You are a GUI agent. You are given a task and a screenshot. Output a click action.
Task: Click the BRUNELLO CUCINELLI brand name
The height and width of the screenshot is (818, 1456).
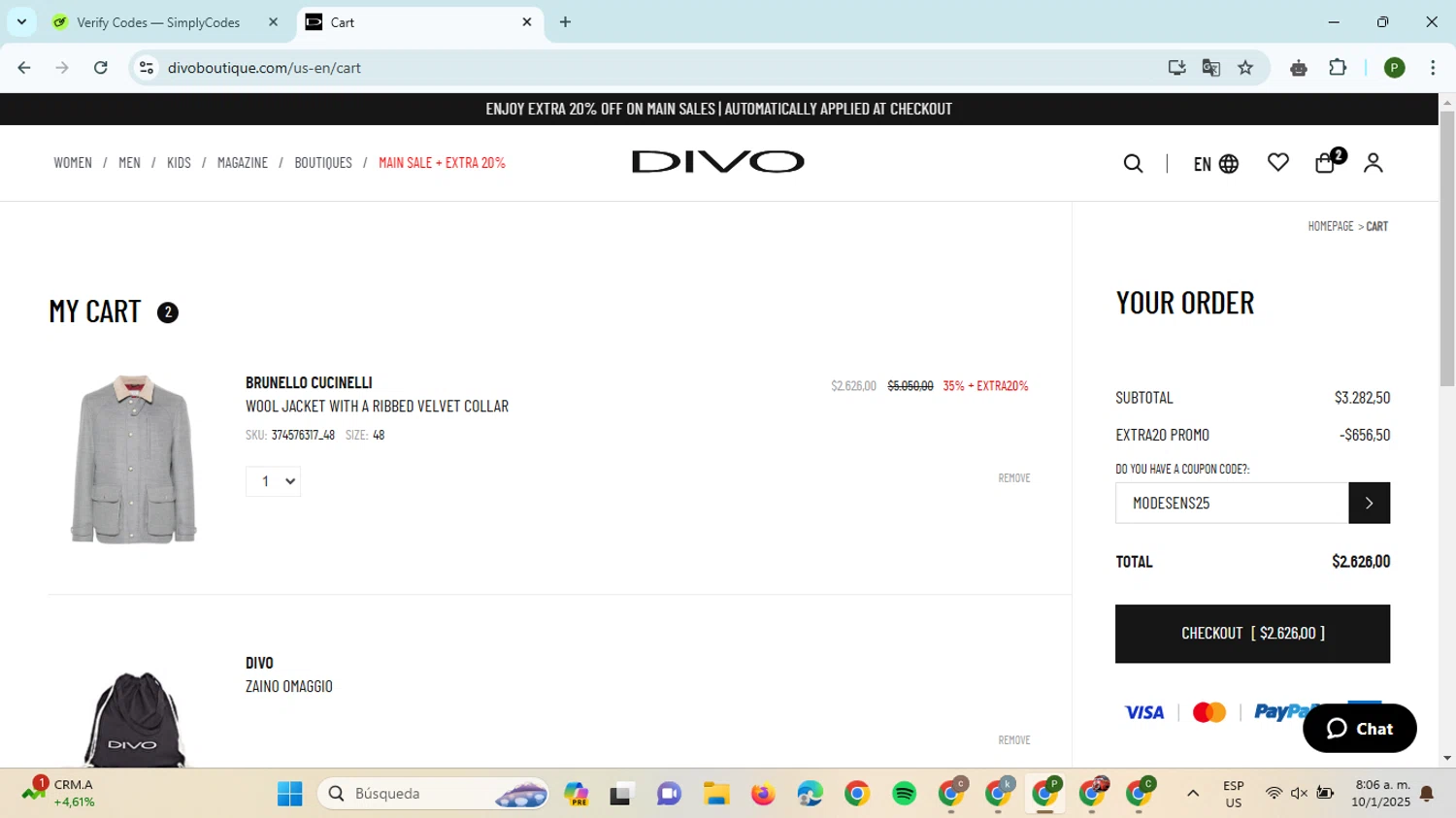point(309,382)
